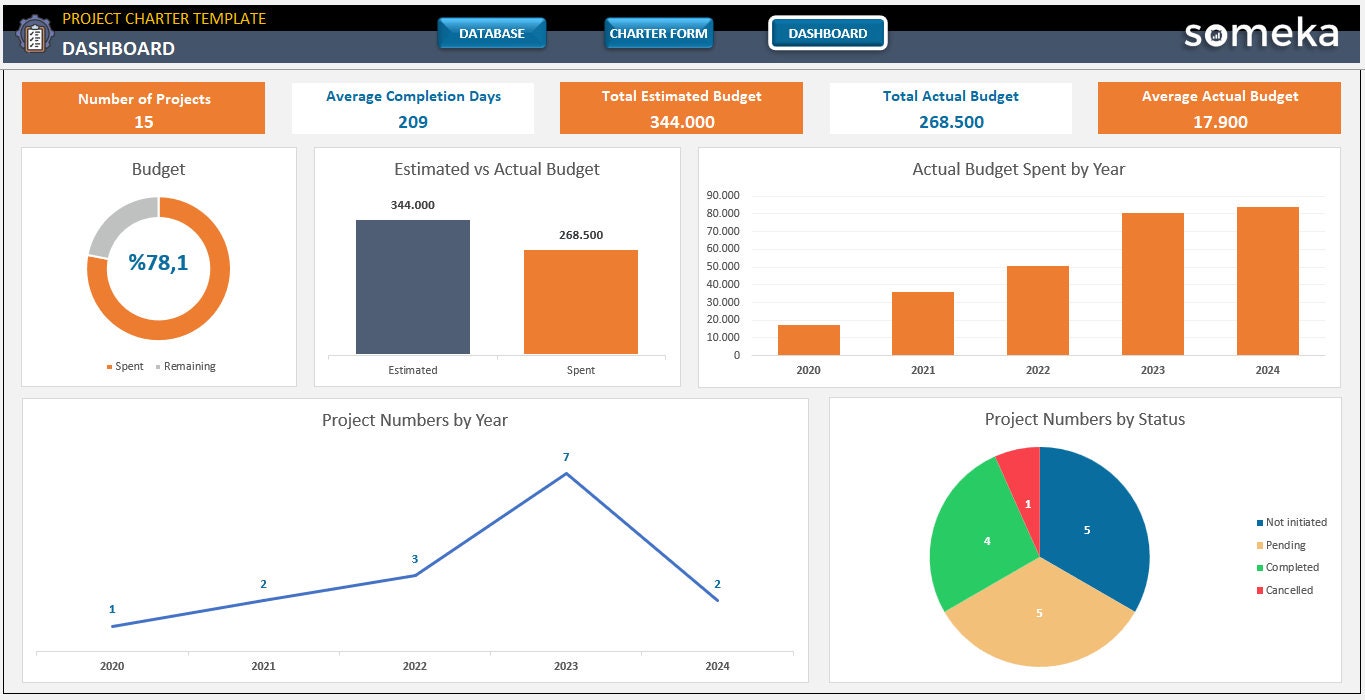Select the dark Estimated budget bar
Screen dimensions: 1365x700
413,287
